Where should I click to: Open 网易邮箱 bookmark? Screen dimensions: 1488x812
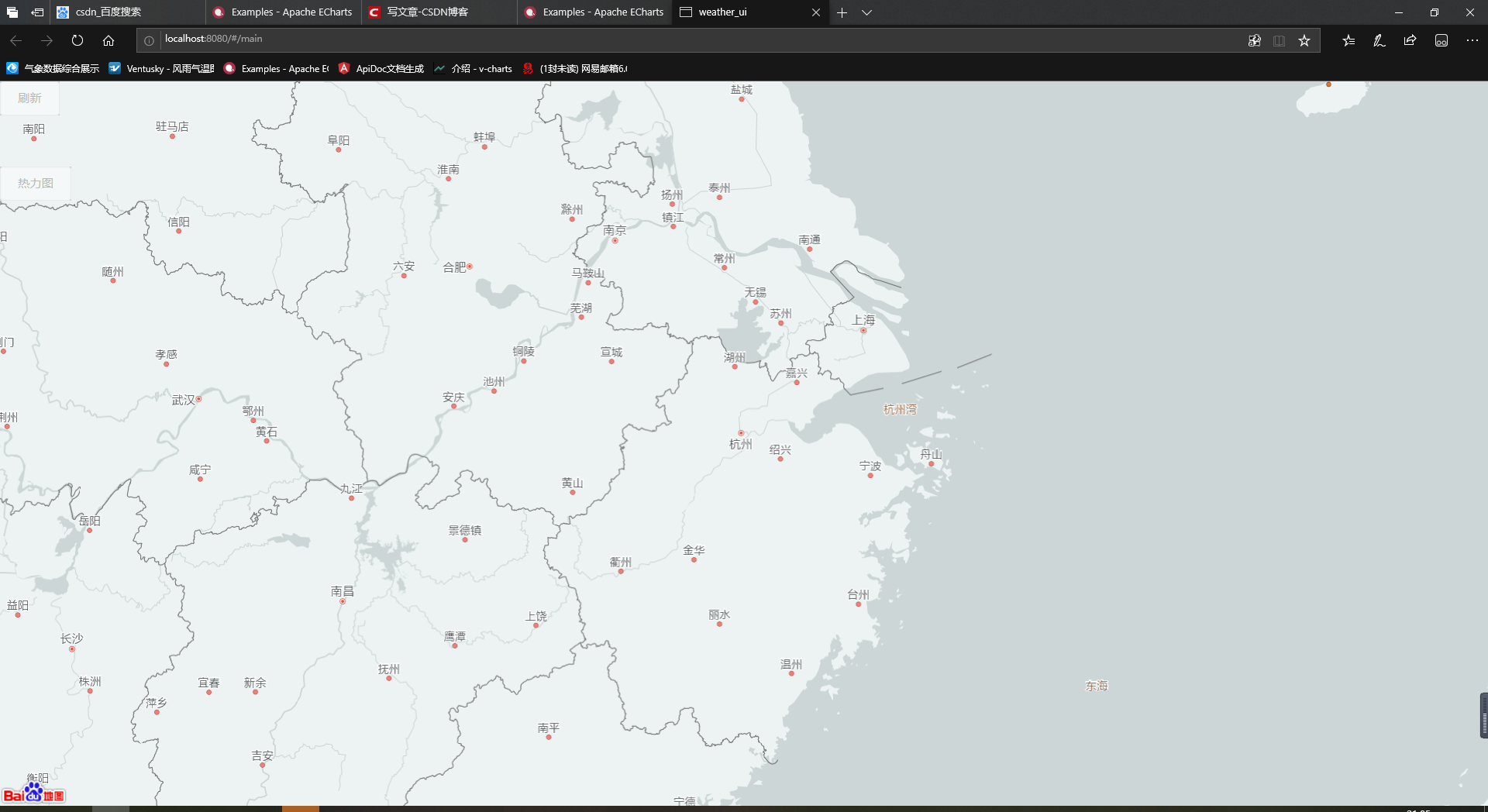pos(574,69)
